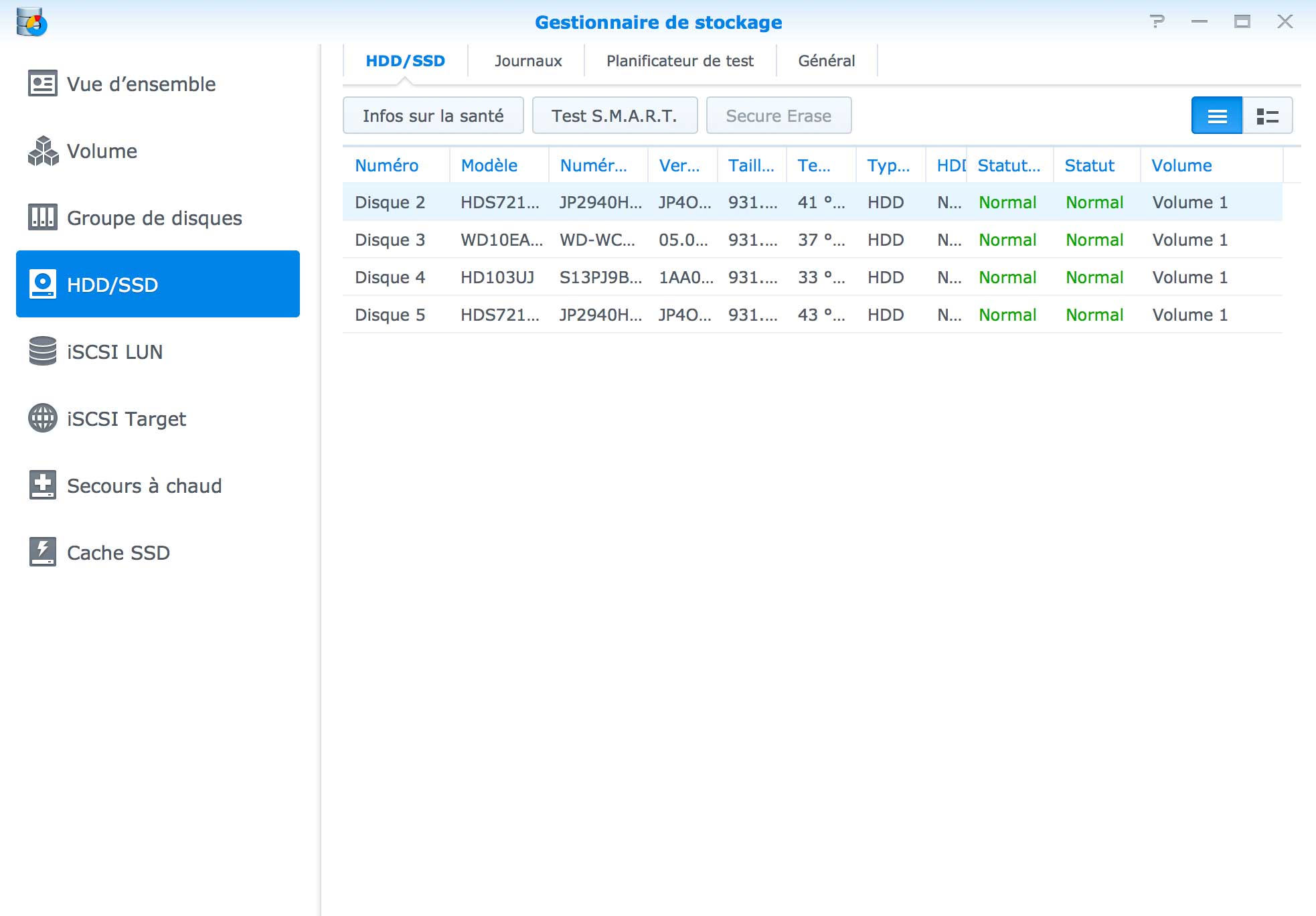
Task: Click the help question mark icon
Action: 1157,21
